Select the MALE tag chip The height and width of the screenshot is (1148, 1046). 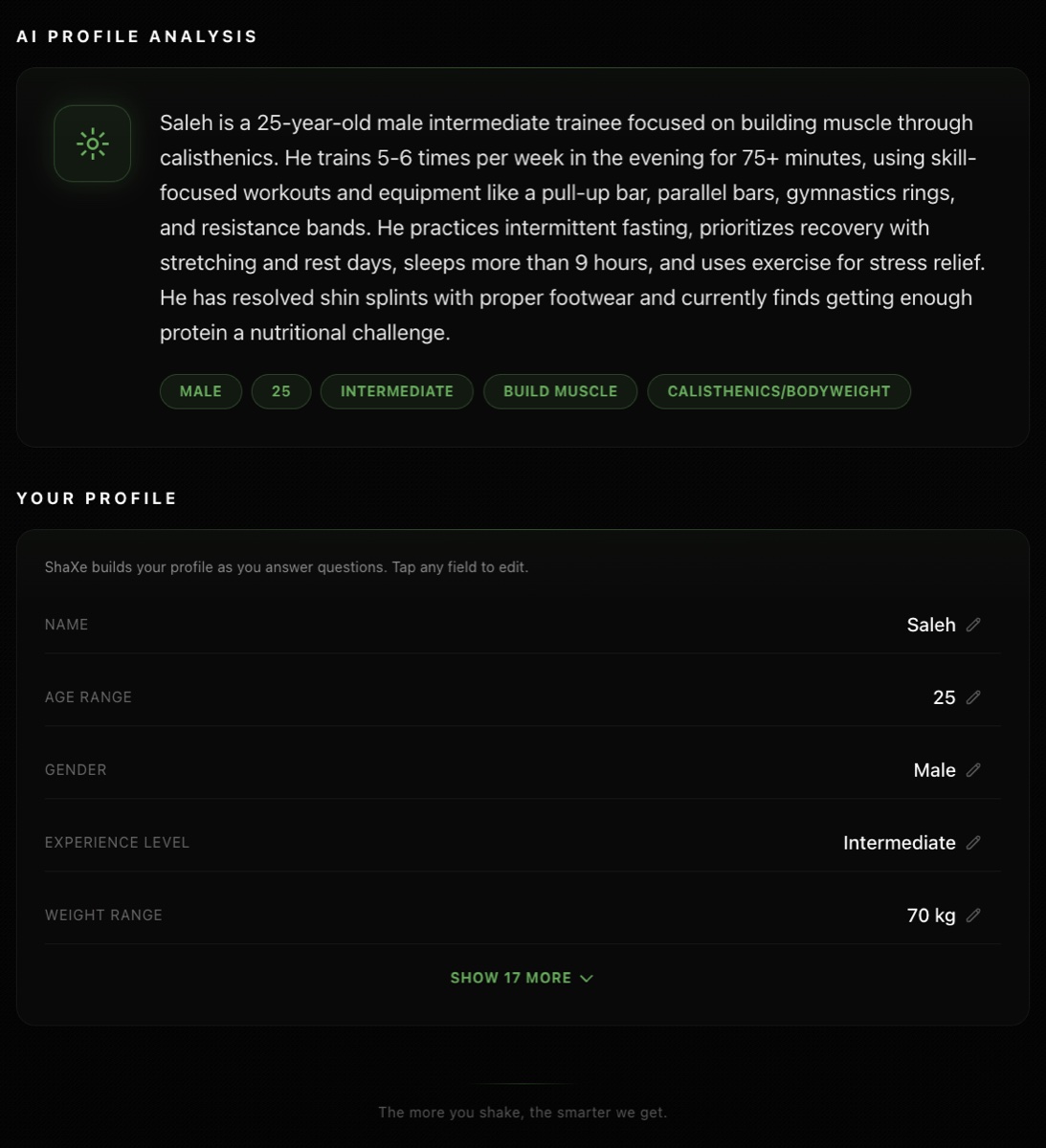200,391
